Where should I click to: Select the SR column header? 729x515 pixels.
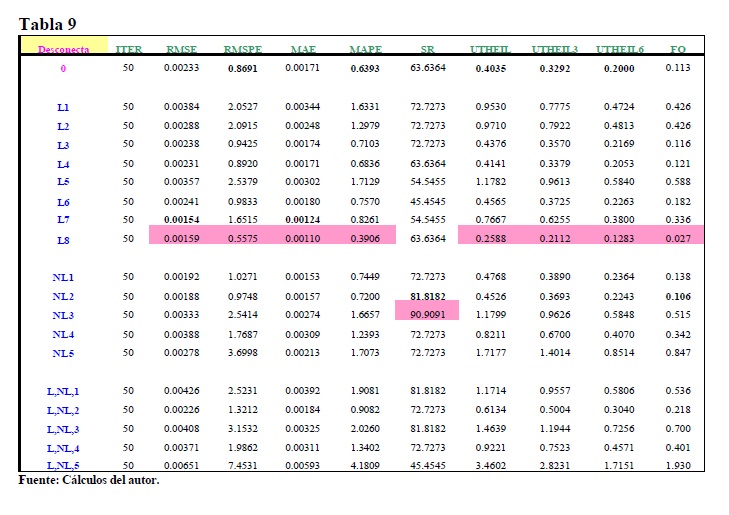427,49
